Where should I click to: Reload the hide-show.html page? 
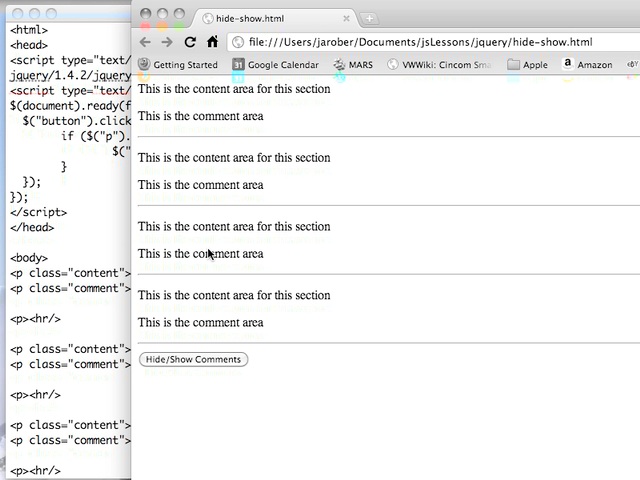190,42
